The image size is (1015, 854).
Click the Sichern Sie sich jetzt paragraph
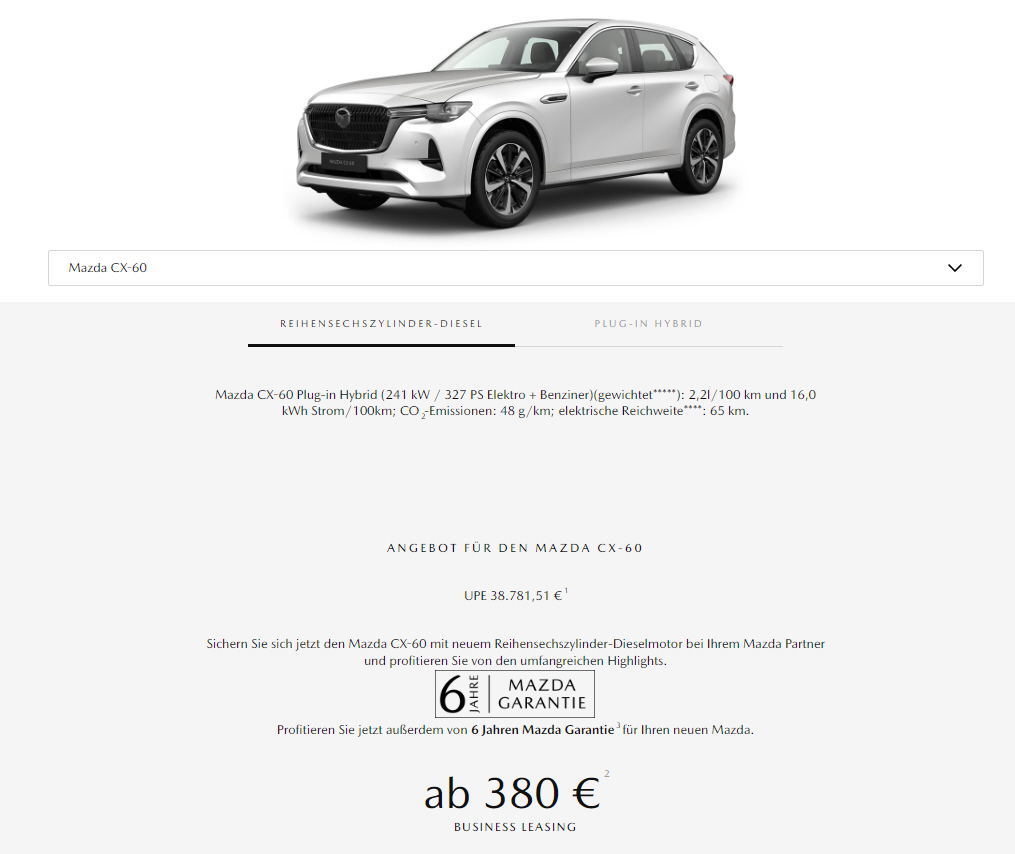[515, 652]
